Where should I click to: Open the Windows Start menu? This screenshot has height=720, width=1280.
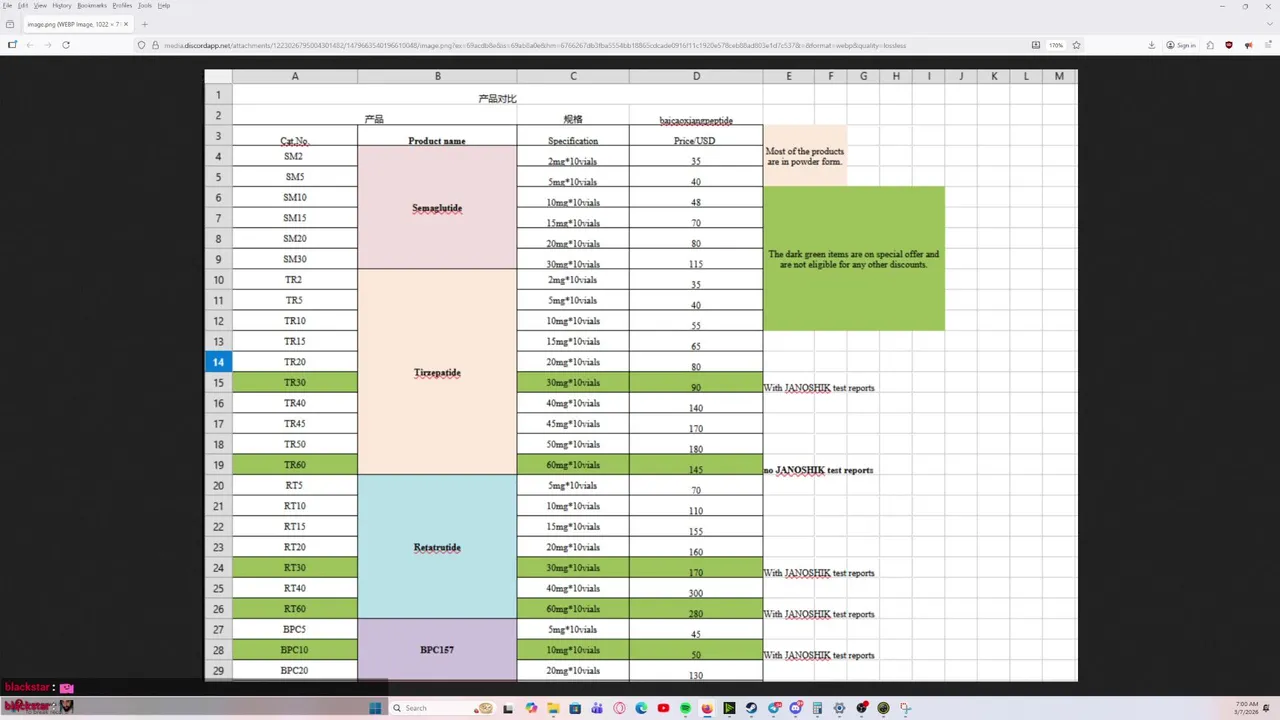(375, 708)
